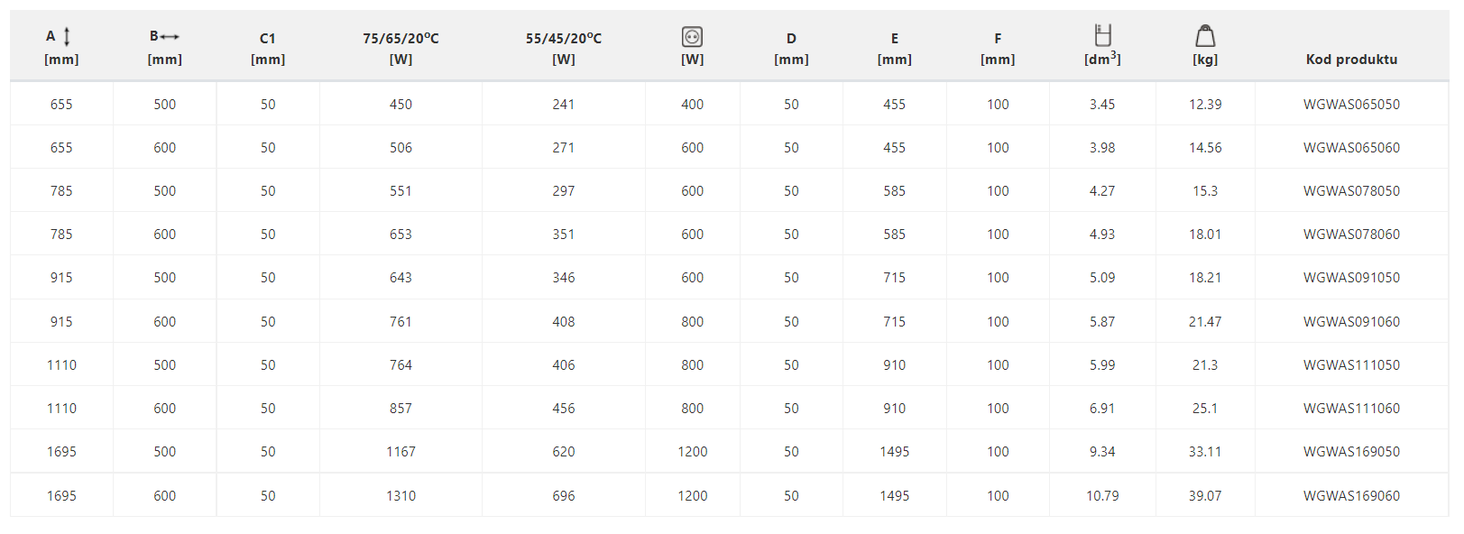Click the 75/65/20°C column header

(x=401, y=48)
